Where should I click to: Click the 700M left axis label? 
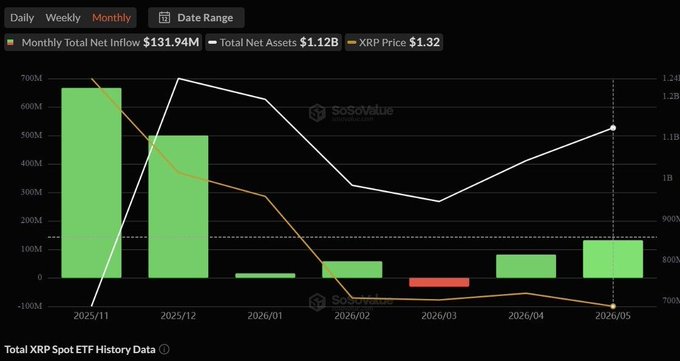pyautogui.click(x=31, y=79)
